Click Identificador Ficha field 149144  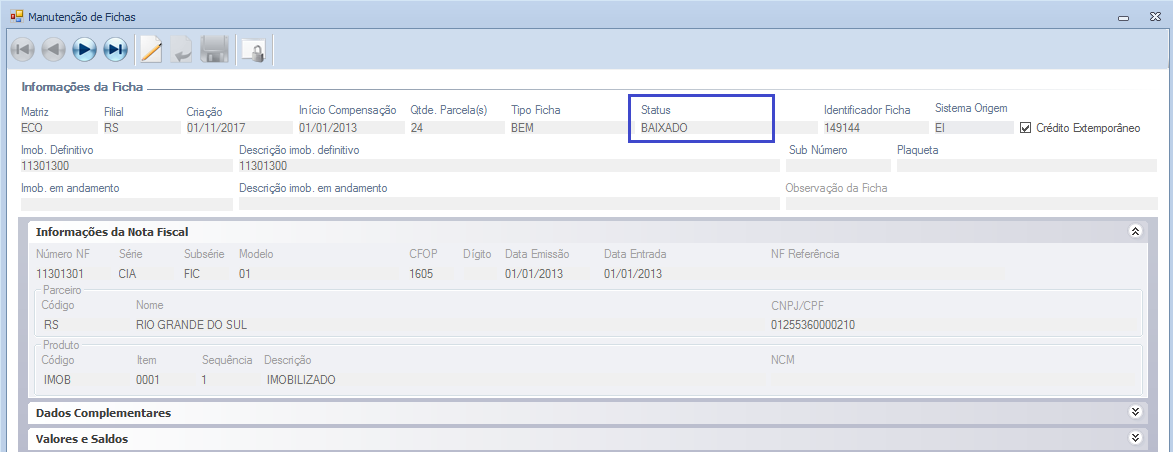click(875, 127)
